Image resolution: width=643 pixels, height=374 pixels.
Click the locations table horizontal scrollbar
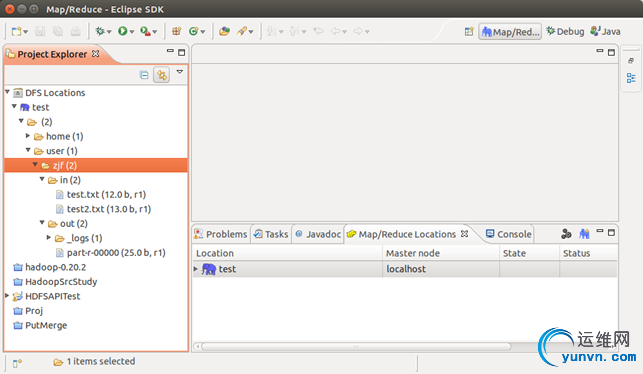(x=356, y=347)
